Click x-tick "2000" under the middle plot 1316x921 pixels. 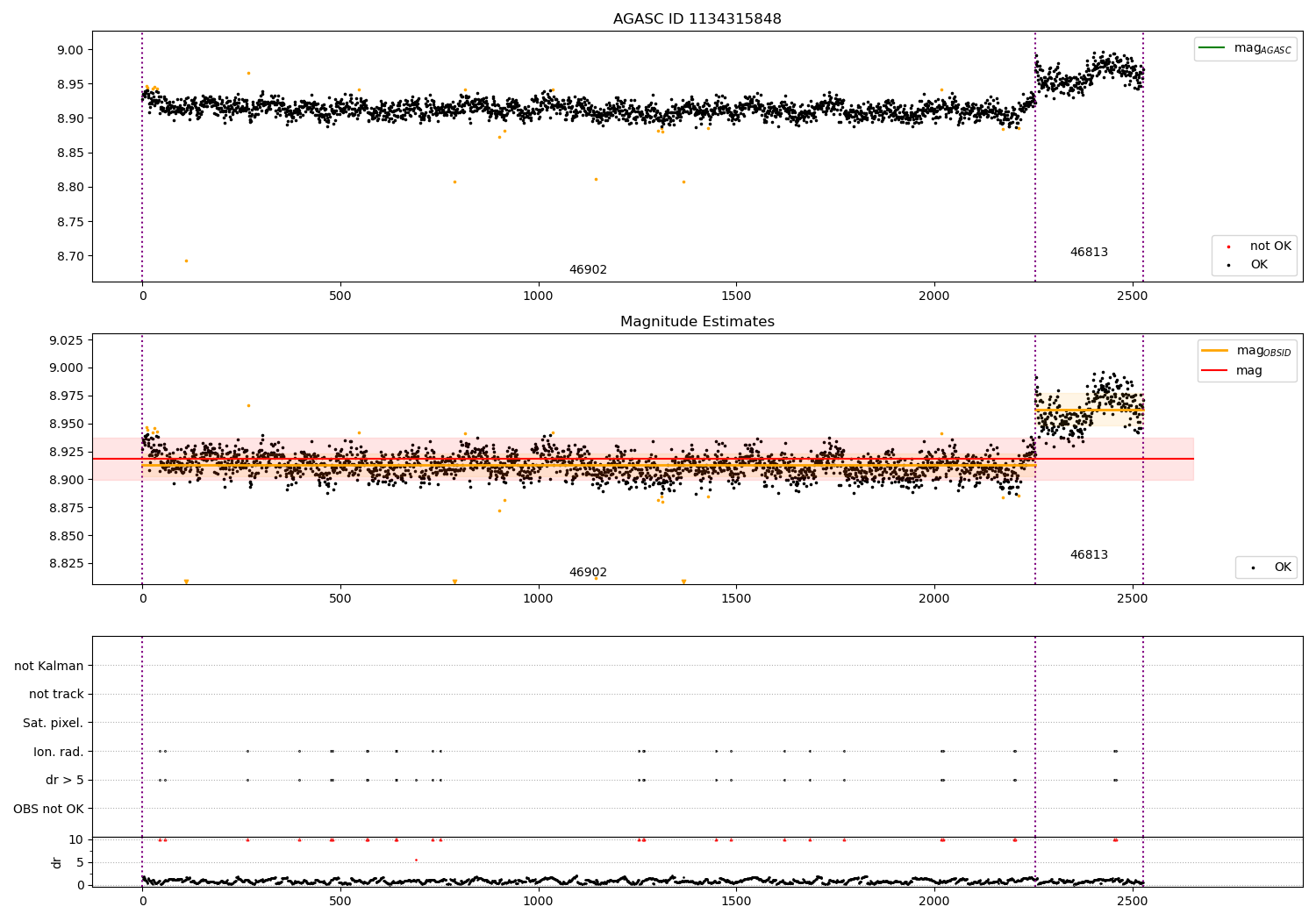(934, 599)
